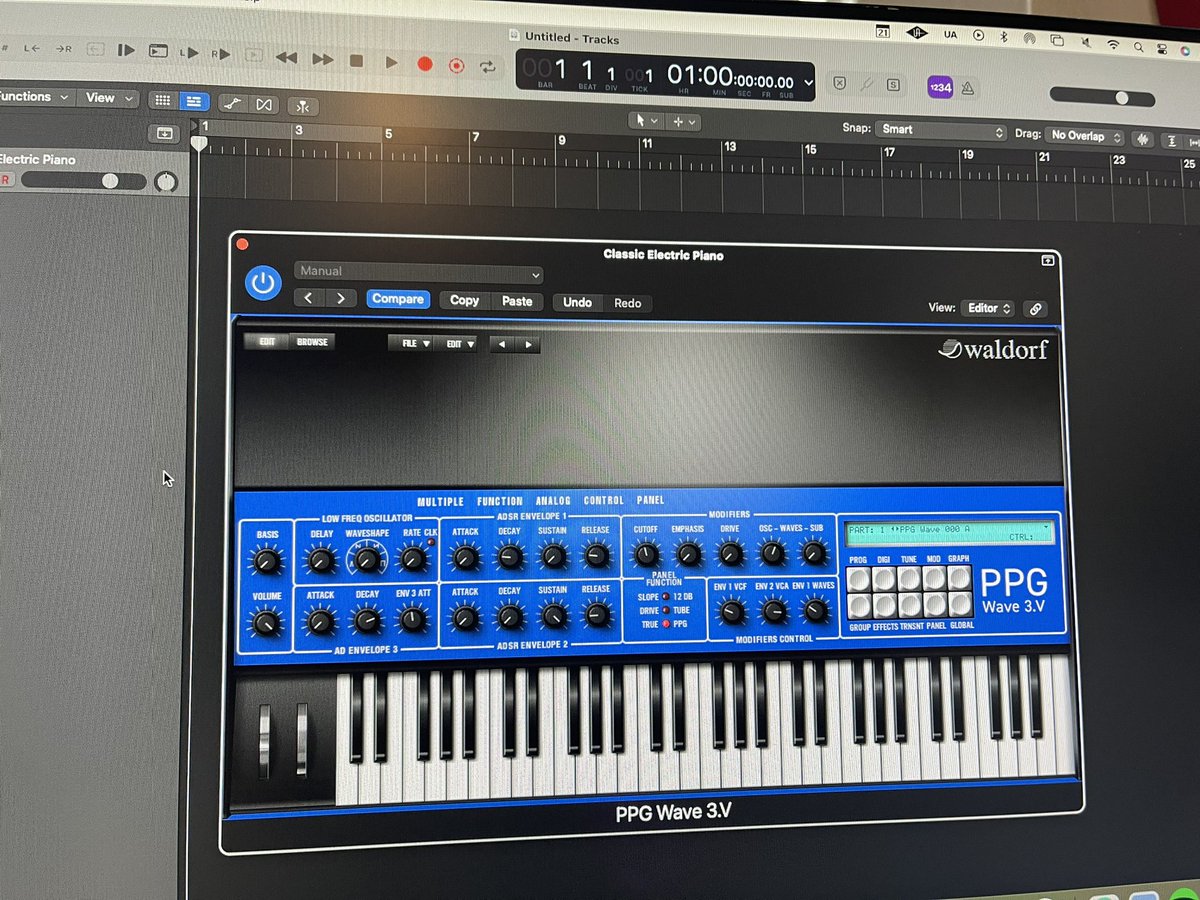
Task: Click the Solo S button in control bar
Action: tap(892, 85)
